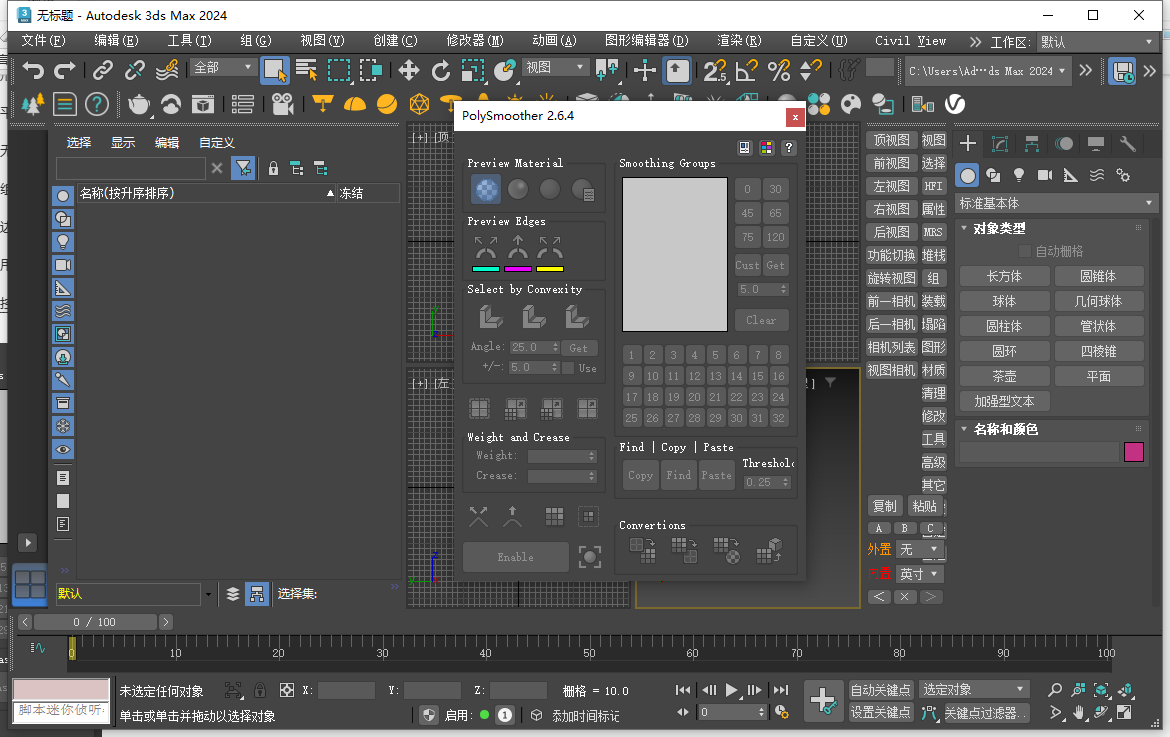Click the Undo arrow in main toolbar
The image size is (1170, 737).
pyautogui.click(x=32, y=70)
